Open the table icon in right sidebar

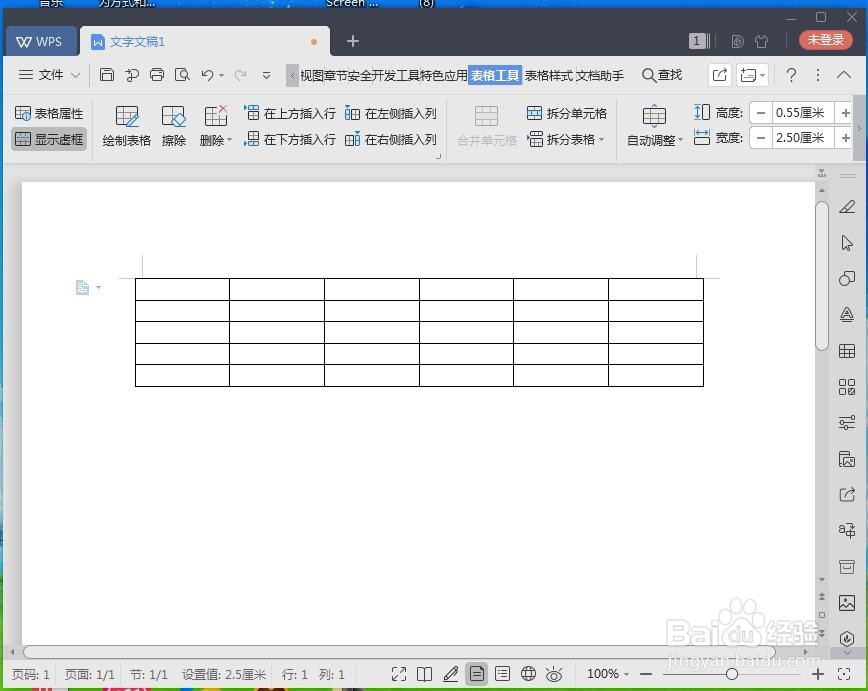coord(846,351)
